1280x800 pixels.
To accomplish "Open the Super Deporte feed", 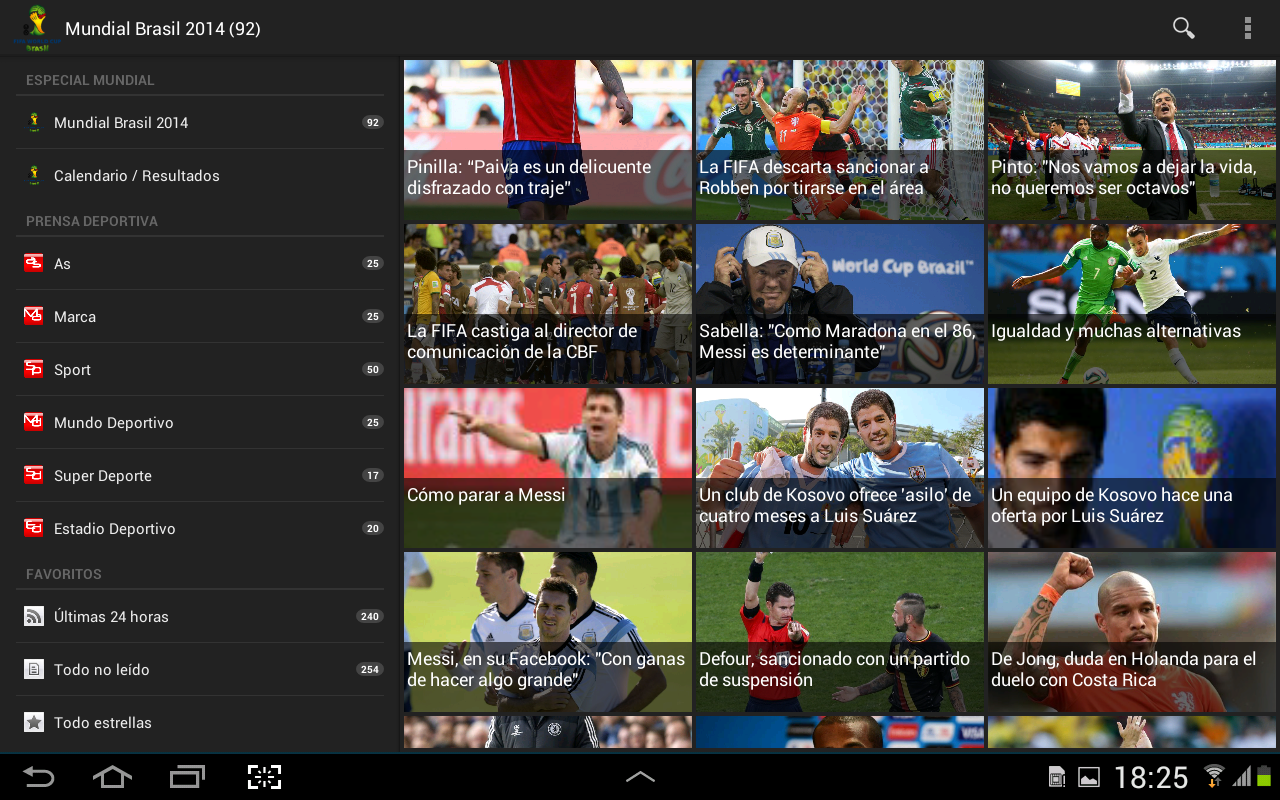I will pos(200,475).
